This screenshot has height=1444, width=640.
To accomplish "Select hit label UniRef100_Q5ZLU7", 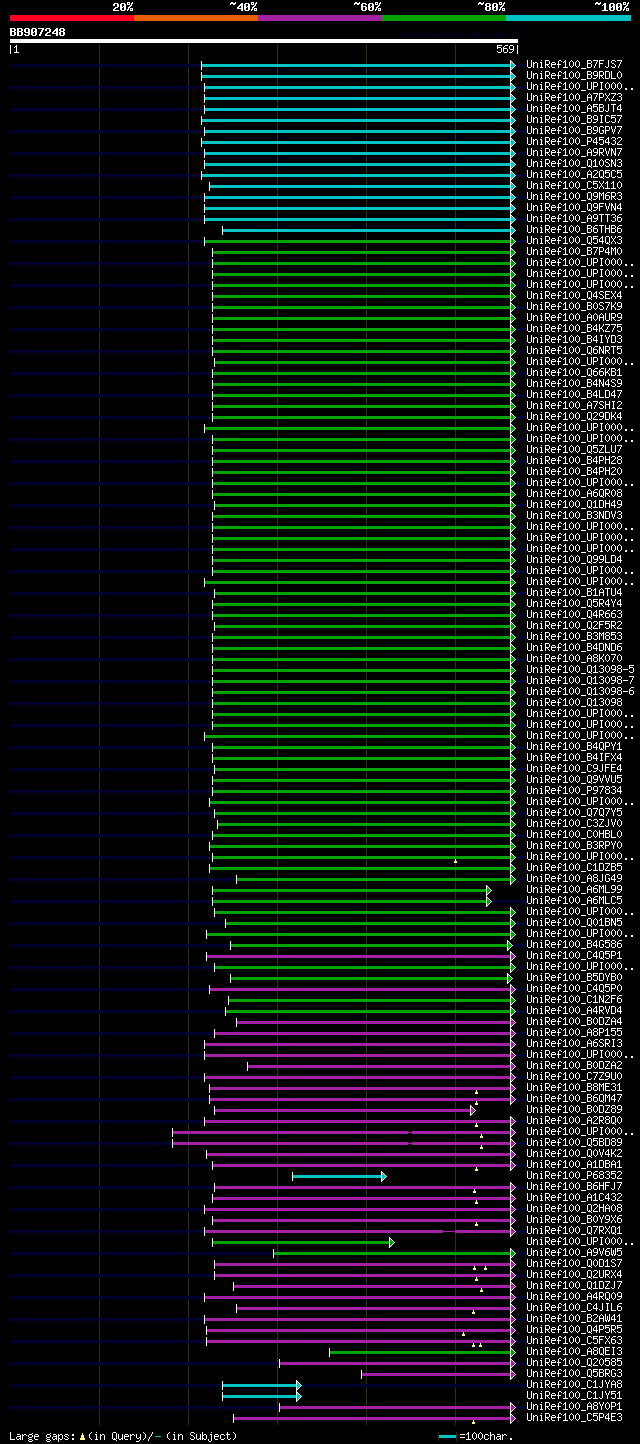I will (574, 449).
